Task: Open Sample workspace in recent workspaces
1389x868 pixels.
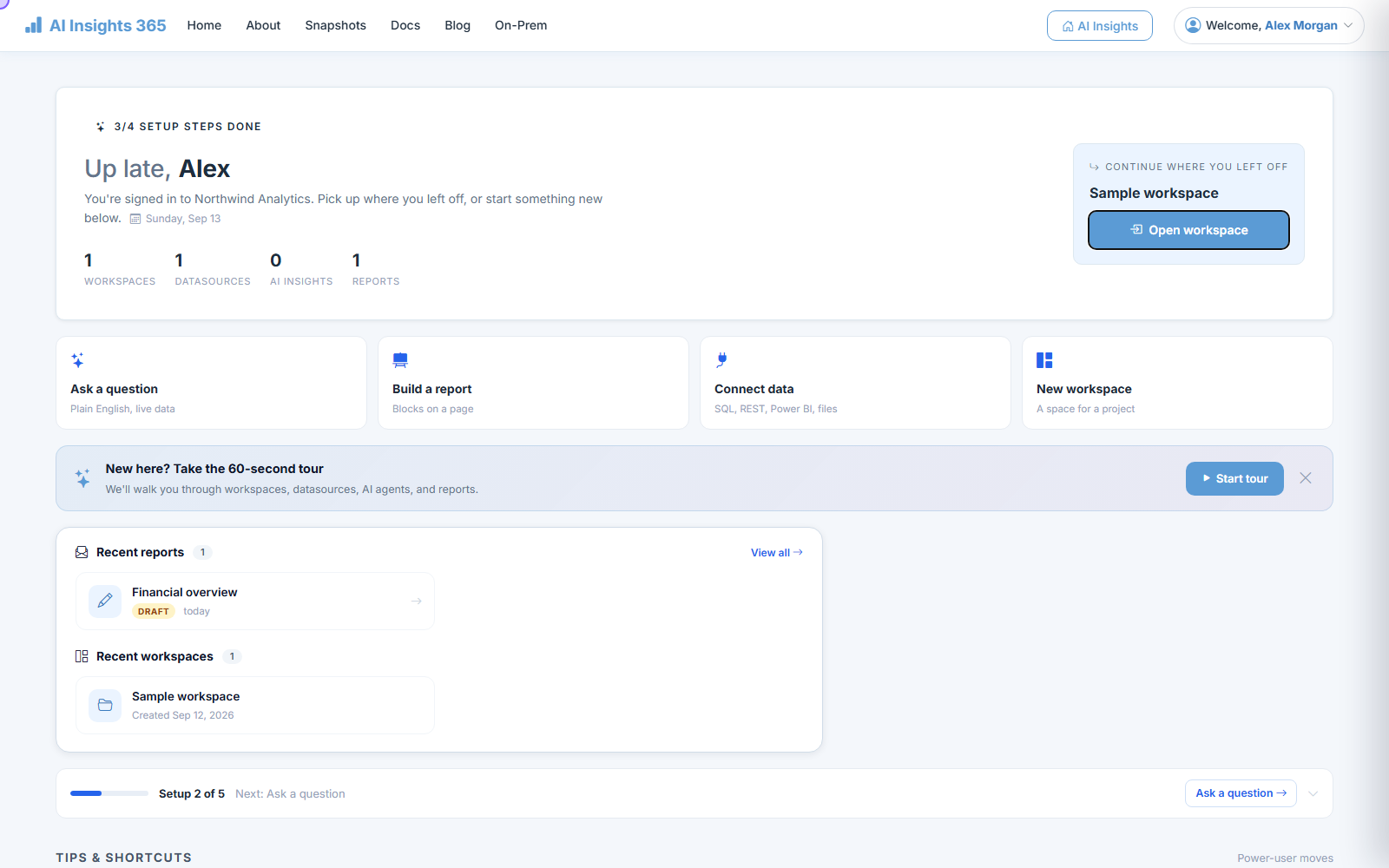Action: (x=255, y=705)
